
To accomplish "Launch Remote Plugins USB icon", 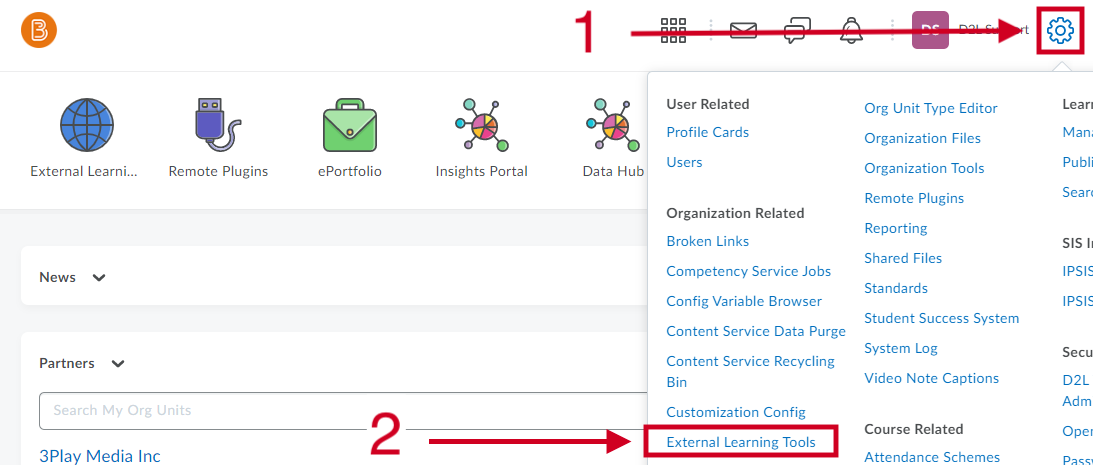I will pyautogui.click(x=218, y=125).
